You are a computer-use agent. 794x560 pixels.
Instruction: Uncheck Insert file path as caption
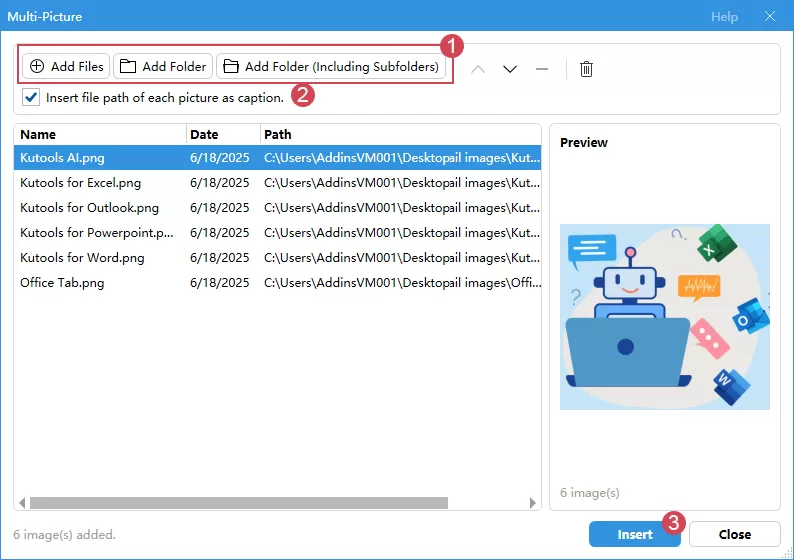(x=31, y=97)
